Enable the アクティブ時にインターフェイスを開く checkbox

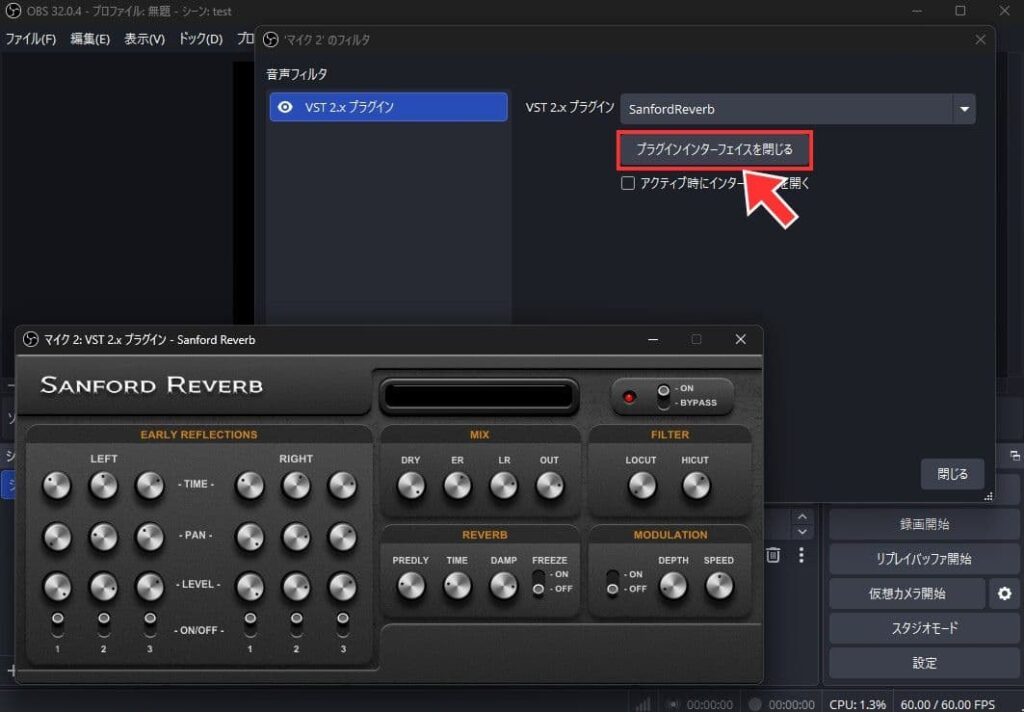628,183
